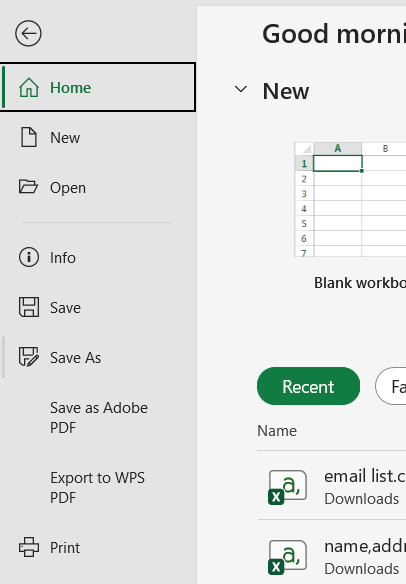406x584 pixels.
Task: Select Export to WPS PDF
Action: [x=97, y=488]
